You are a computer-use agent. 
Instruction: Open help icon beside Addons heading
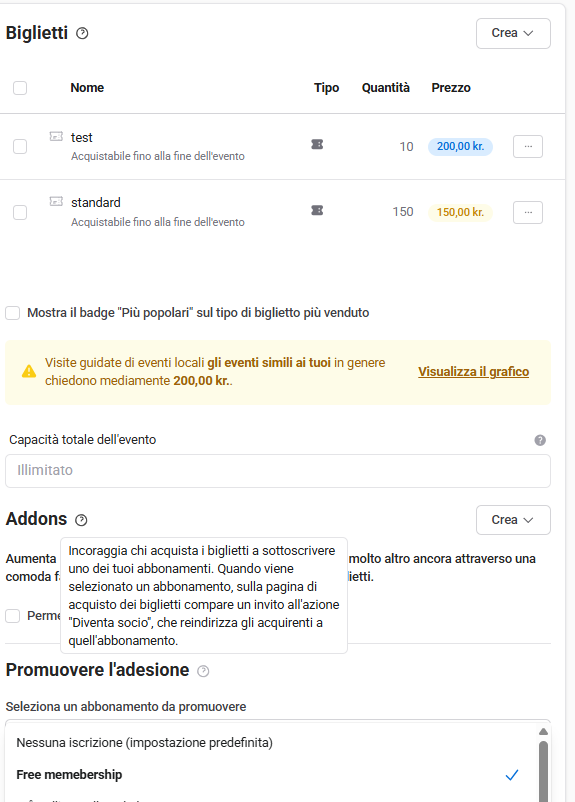pos(81,520)
